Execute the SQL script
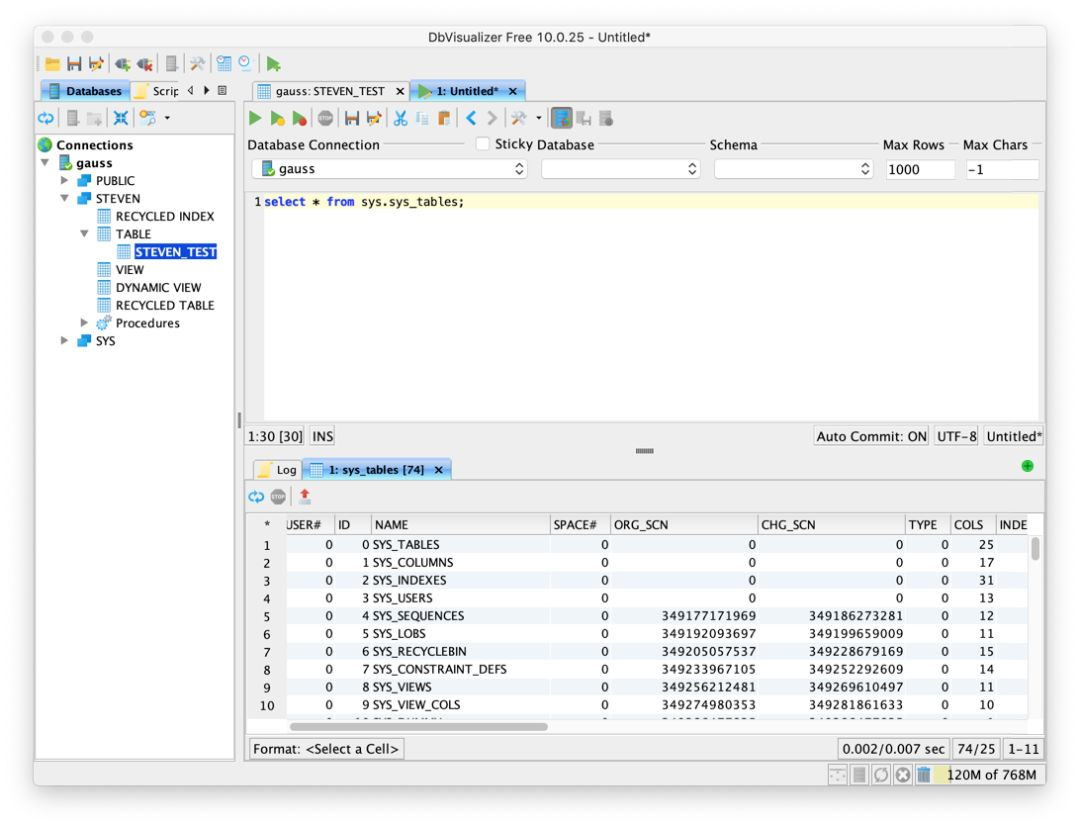The image size is (1080, 827). tap(256, 118)
